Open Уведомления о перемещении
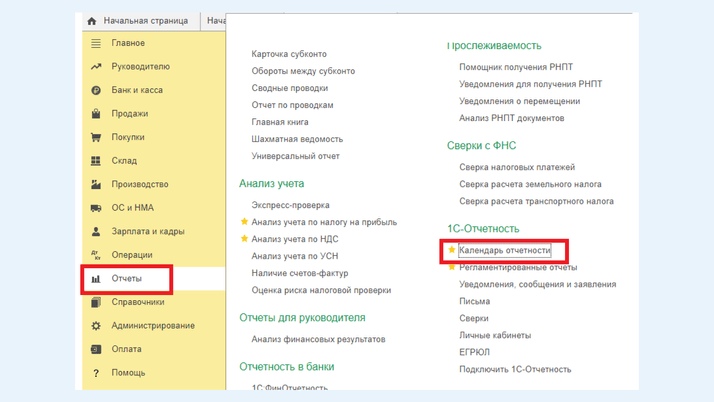The height and width of the screenshot is (402, 714). 520,101
